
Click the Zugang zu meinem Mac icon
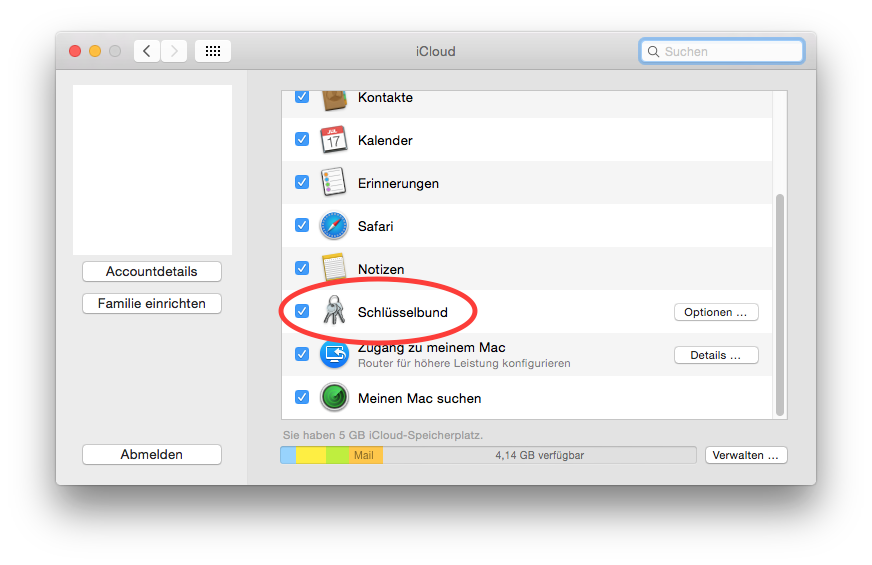(x=334, y=354)
